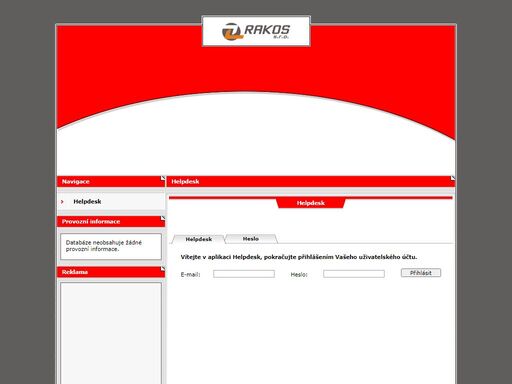This screenshot has height=384, width=512.
Task: Click the corner fold on Reklama header
Action: 163,269
